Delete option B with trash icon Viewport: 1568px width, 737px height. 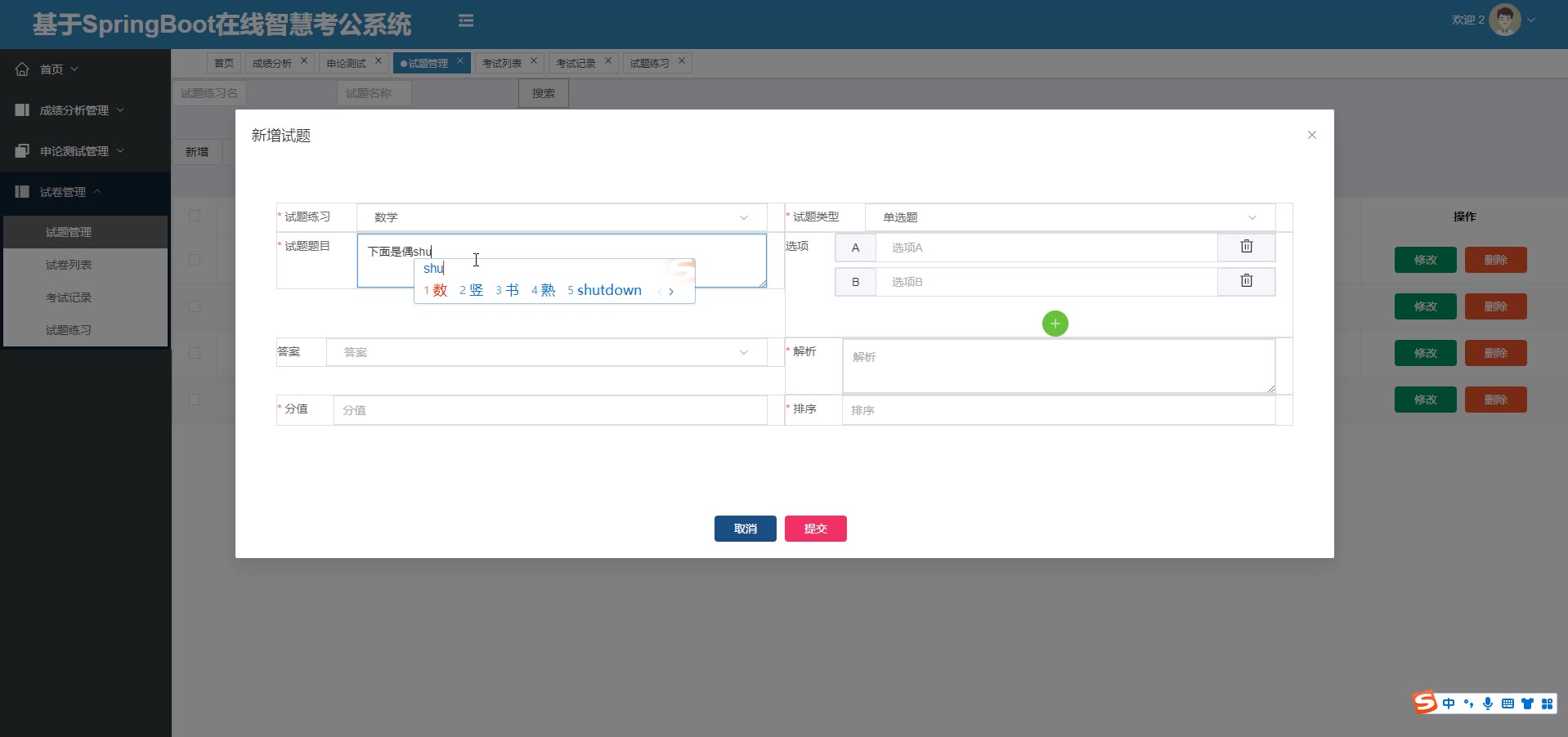click(x=1247, y=281)
